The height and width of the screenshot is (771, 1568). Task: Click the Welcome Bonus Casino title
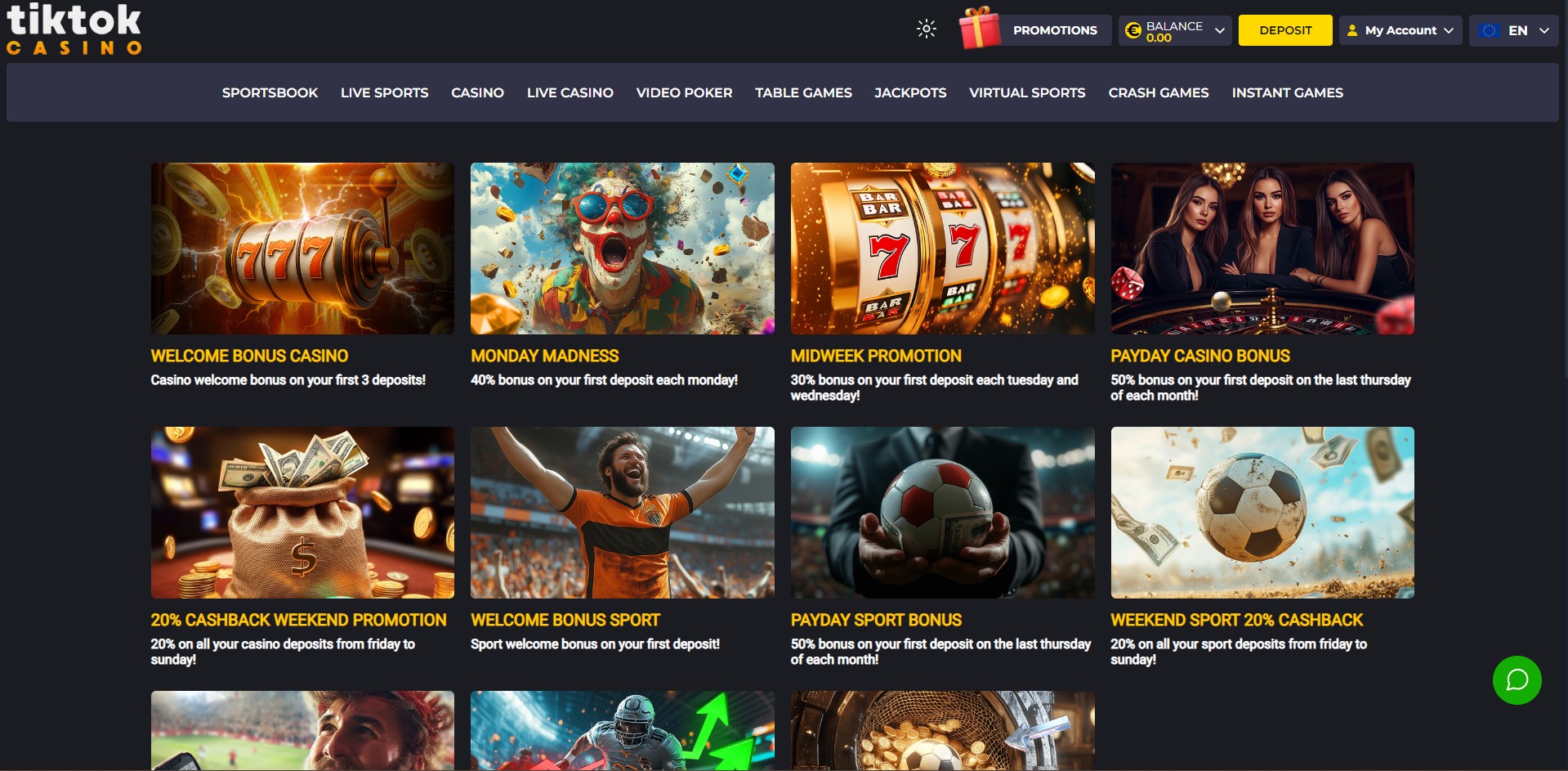pyautogui.click(x=249, y=356)
